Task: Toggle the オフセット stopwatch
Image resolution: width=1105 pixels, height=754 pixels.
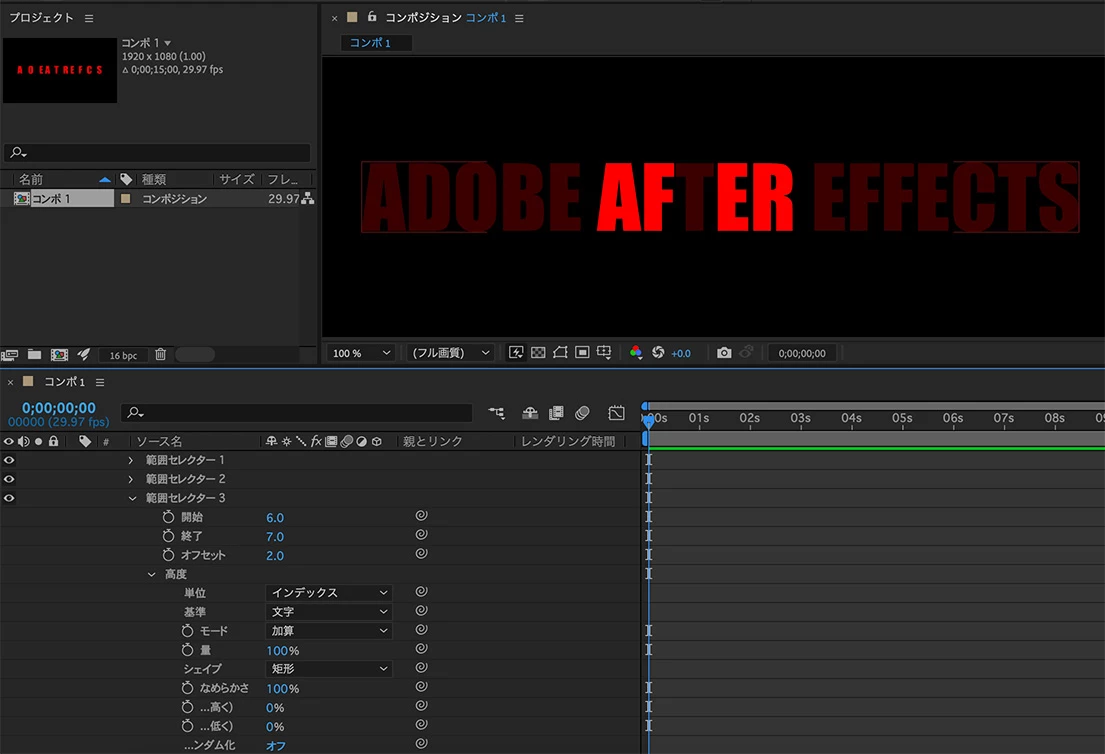Action: (168, 555)
